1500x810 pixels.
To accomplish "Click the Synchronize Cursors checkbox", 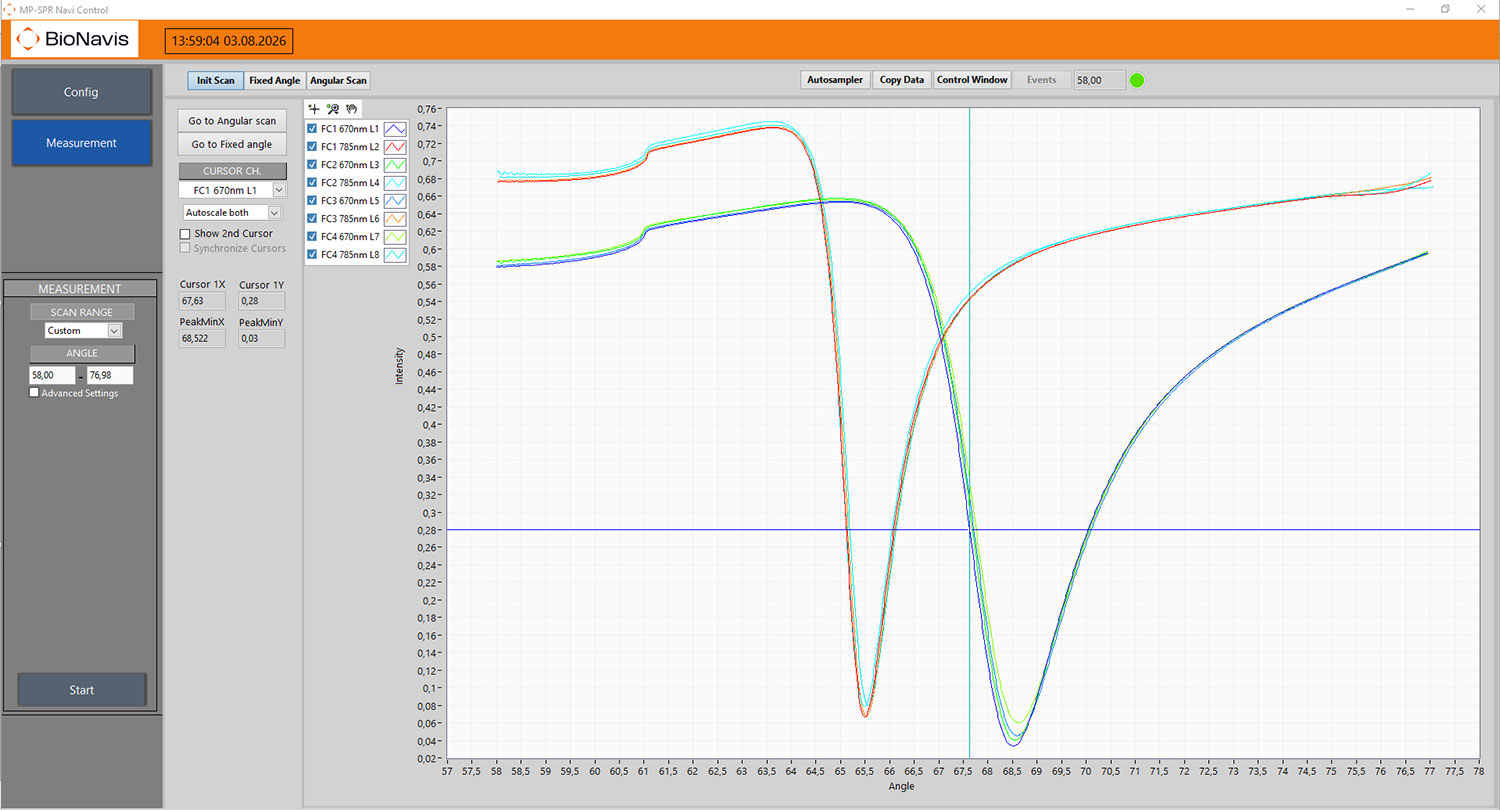I will coord(185,248).
